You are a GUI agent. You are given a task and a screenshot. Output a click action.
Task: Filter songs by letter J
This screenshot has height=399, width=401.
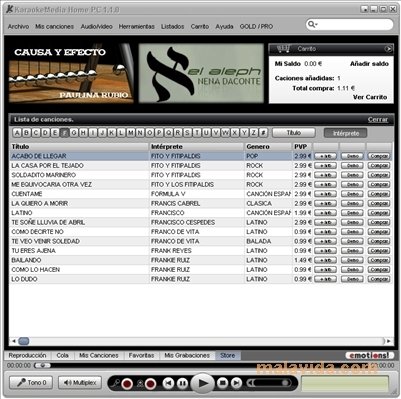pos(102,133)
